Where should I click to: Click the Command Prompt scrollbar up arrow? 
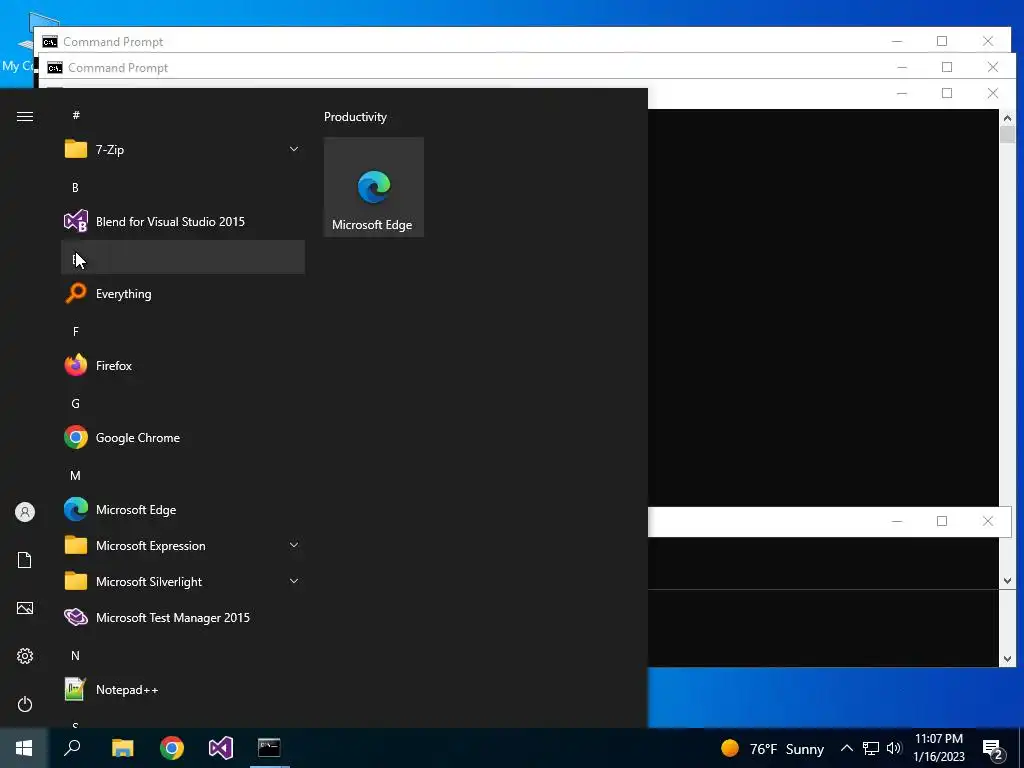pos(1007,118)
